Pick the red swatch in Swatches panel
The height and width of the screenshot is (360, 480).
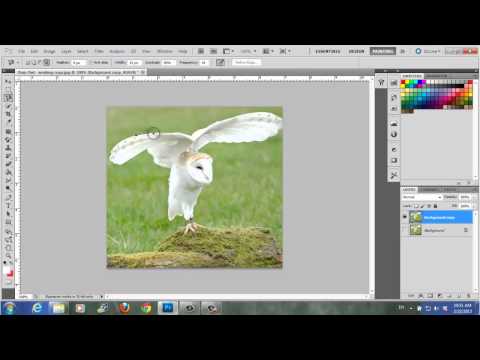(x=403, y=82)
